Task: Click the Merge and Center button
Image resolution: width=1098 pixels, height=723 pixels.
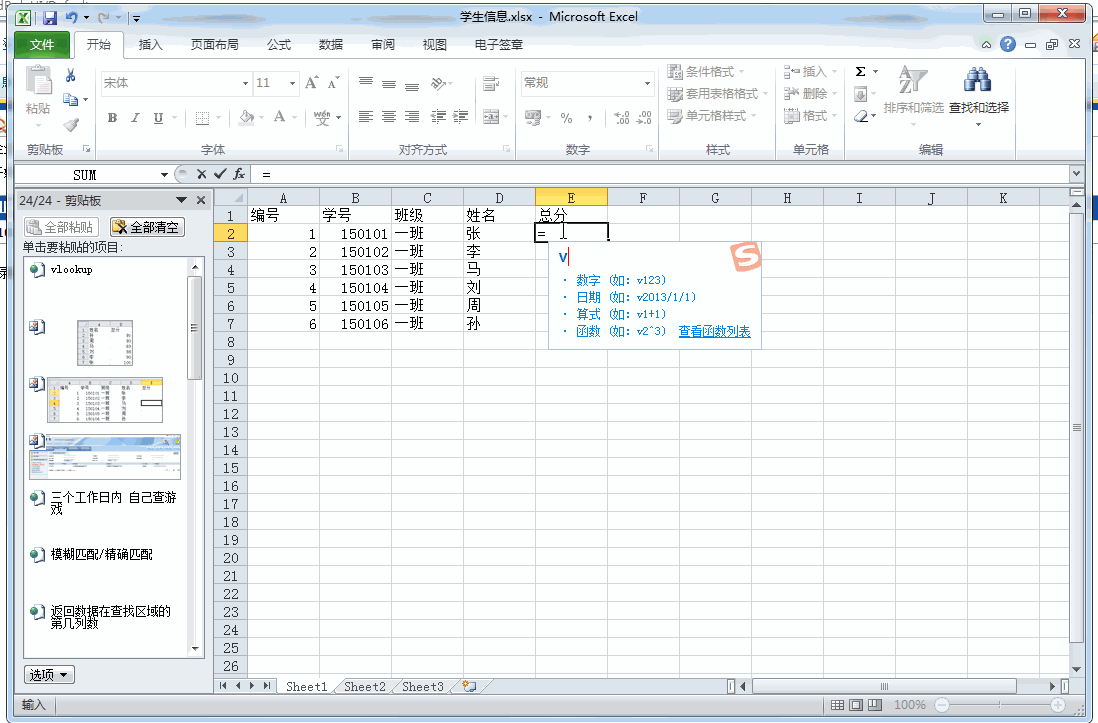Action: click(x=492, y=117)
